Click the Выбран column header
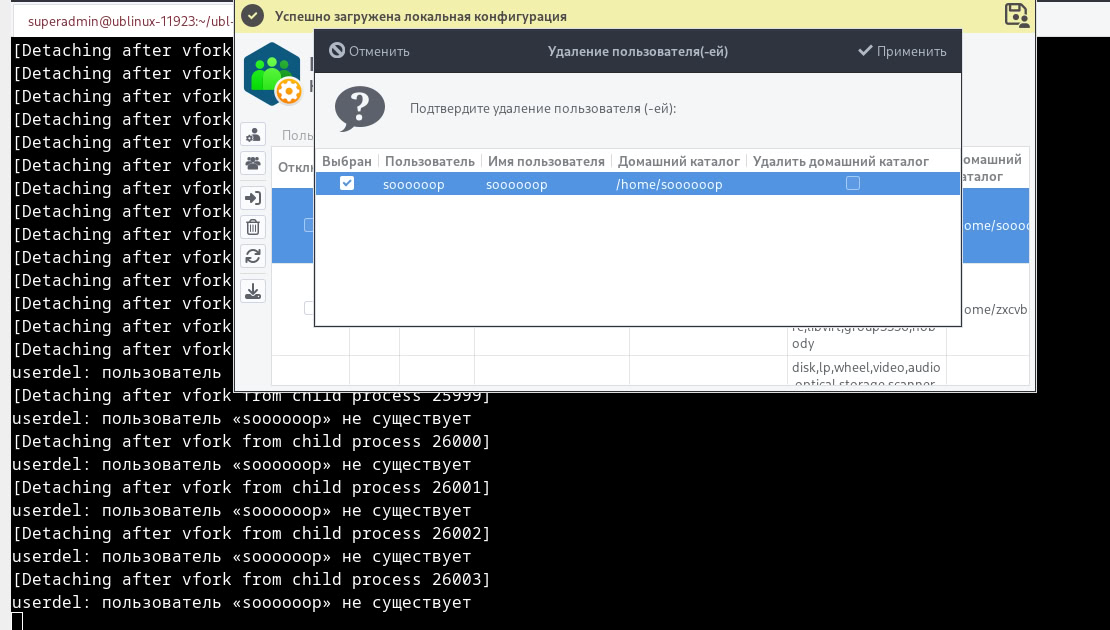1110x630 pixels. tap(347, 161)
